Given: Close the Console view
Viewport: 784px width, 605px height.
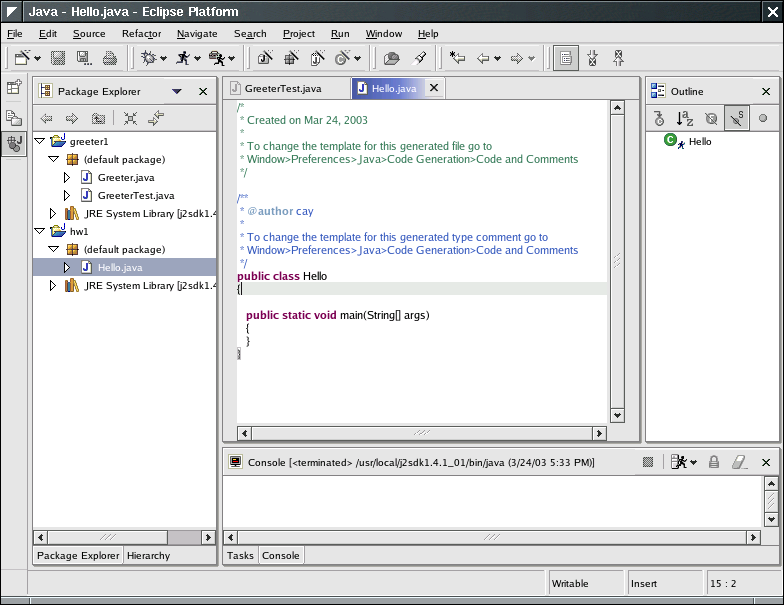Looking at the screenshot, I should click(x=766, y=462).
